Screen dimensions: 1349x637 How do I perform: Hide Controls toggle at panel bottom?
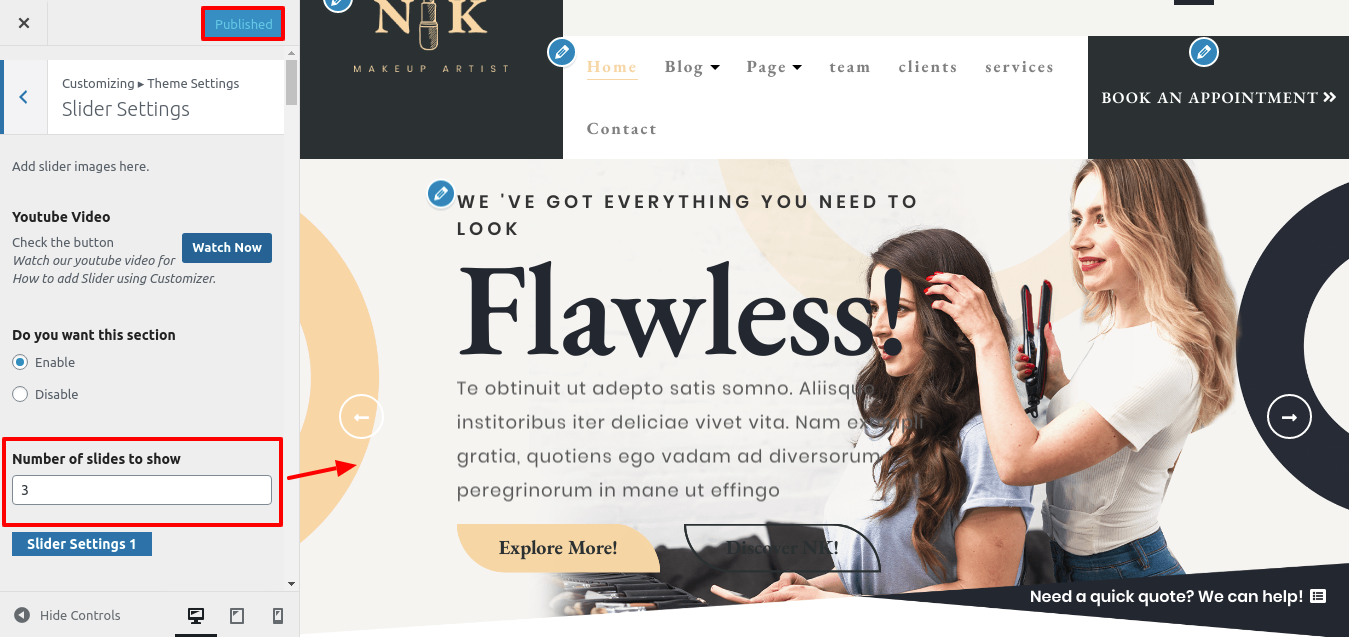pyautogui.click(x=67, y=616)
